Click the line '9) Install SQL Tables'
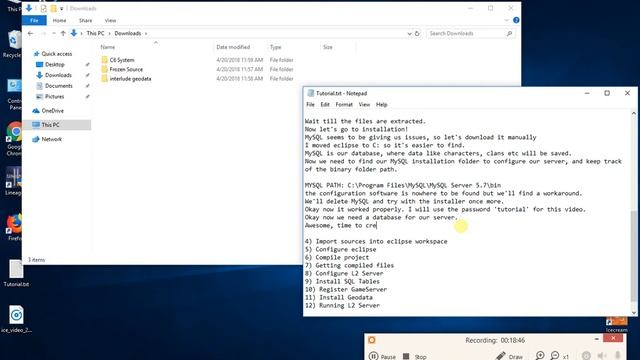 pos(342,281)
